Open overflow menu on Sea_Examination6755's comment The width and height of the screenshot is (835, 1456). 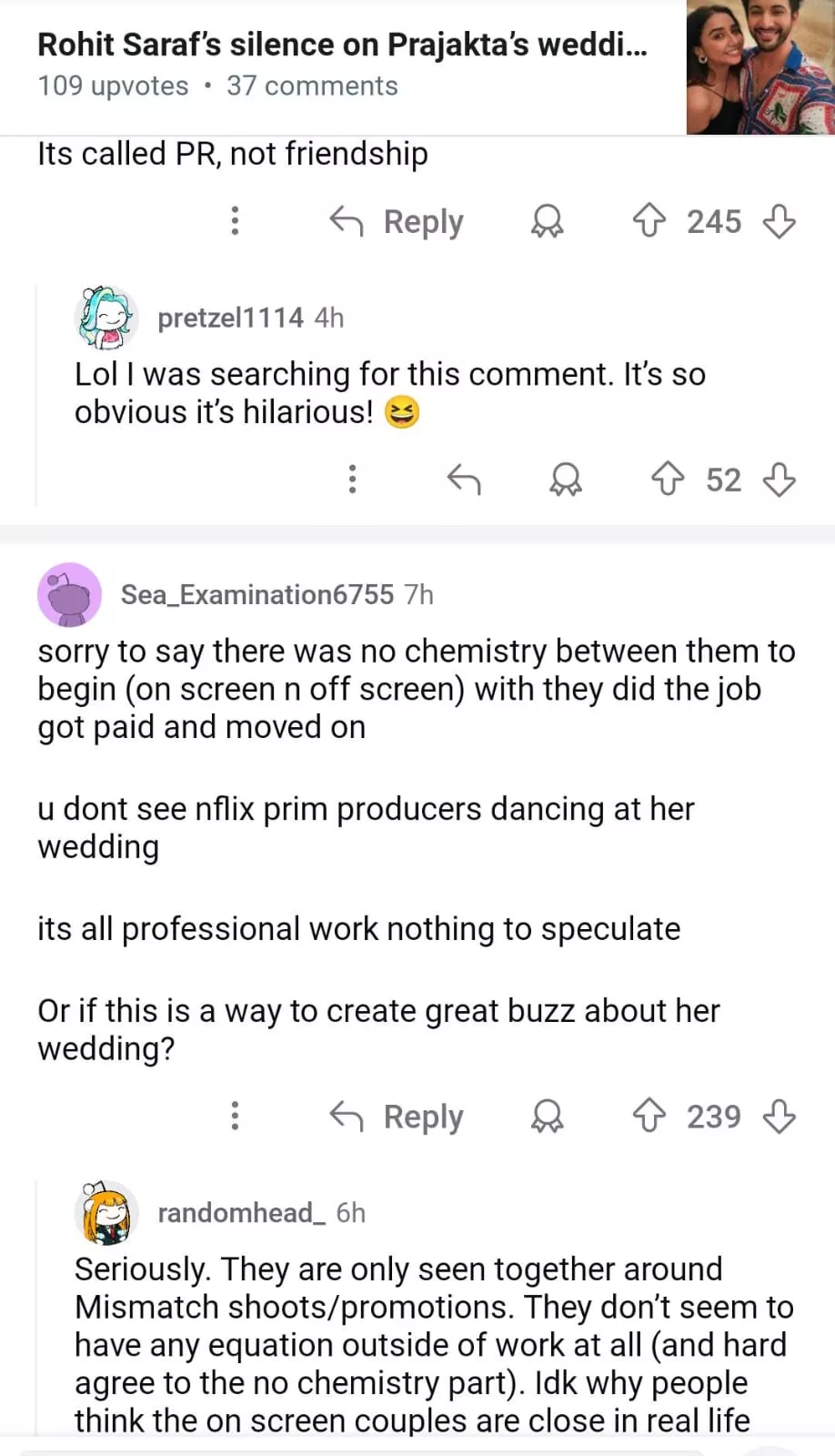pos(235,1116)
